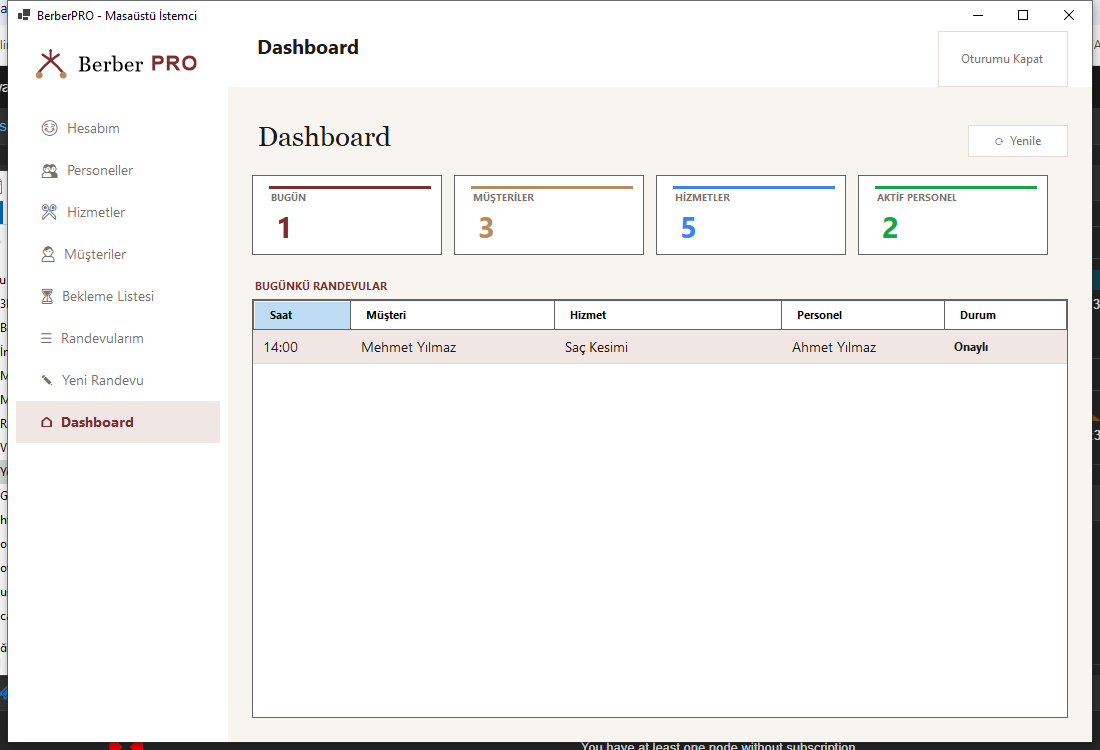The width and height of the screenshot is (1100, 750).
Task: Sort by Durum column header
Action: [1005, 315]
